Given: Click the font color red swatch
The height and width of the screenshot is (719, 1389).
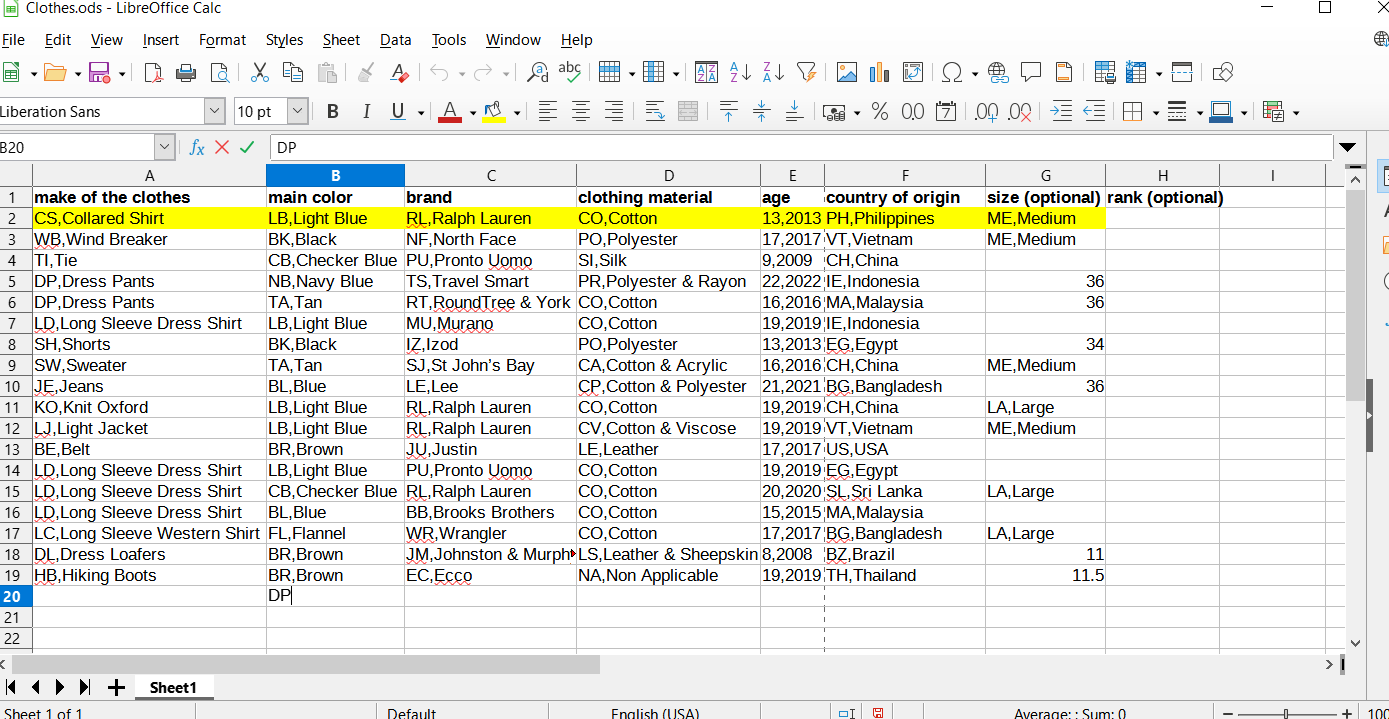Looking at the screenshot, I should click(450, 112).
